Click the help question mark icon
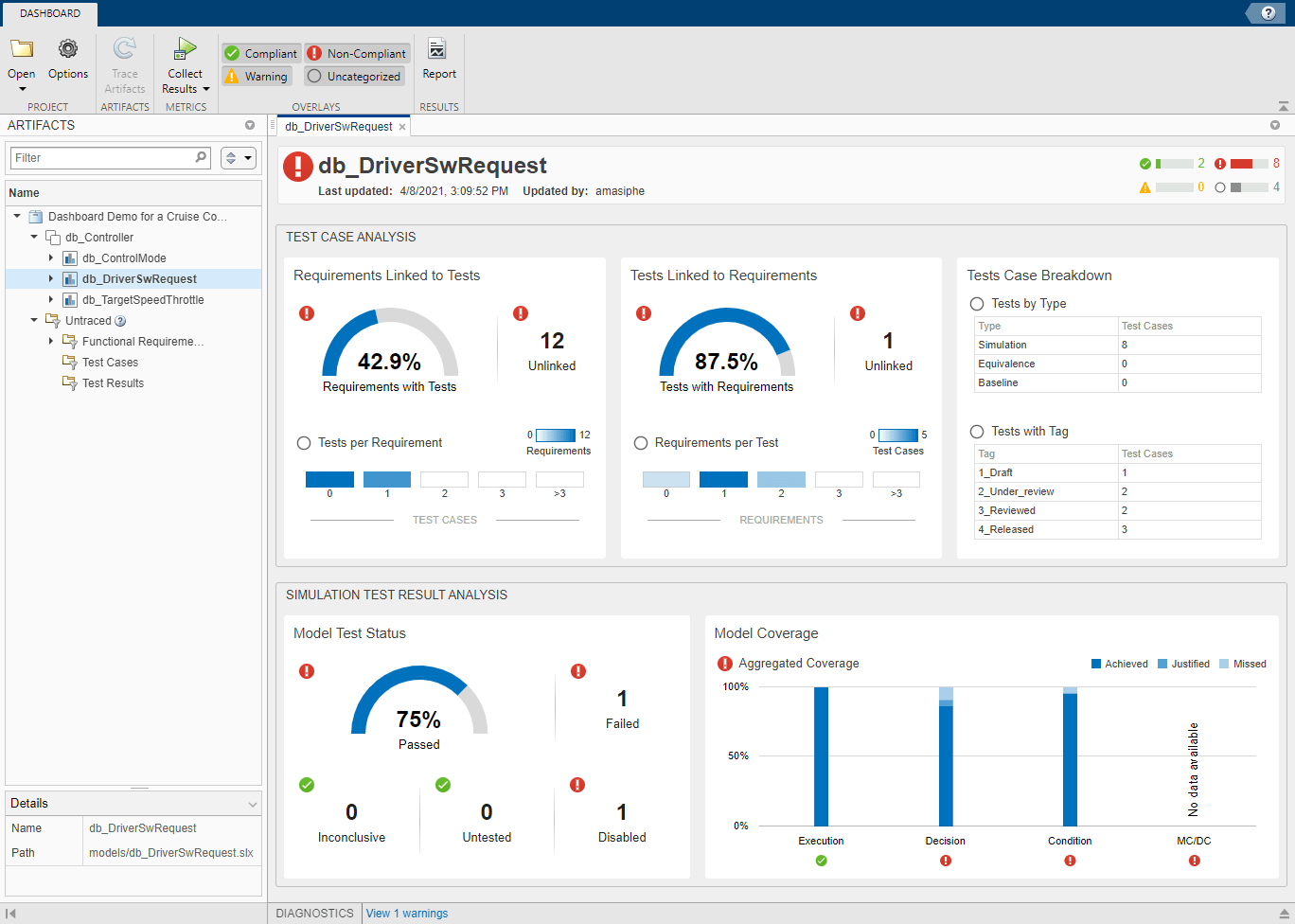This screenshot has width=1295, height=924. click(1268, 13)
